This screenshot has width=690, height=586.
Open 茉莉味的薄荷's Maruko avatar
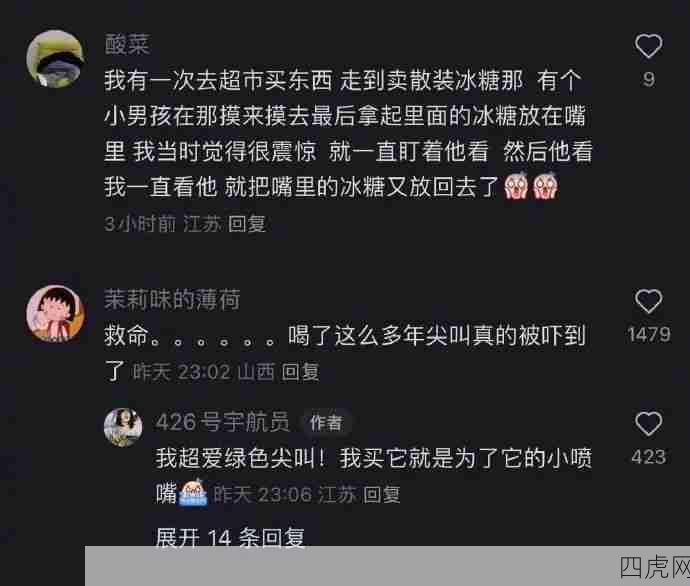click(55, 313)
